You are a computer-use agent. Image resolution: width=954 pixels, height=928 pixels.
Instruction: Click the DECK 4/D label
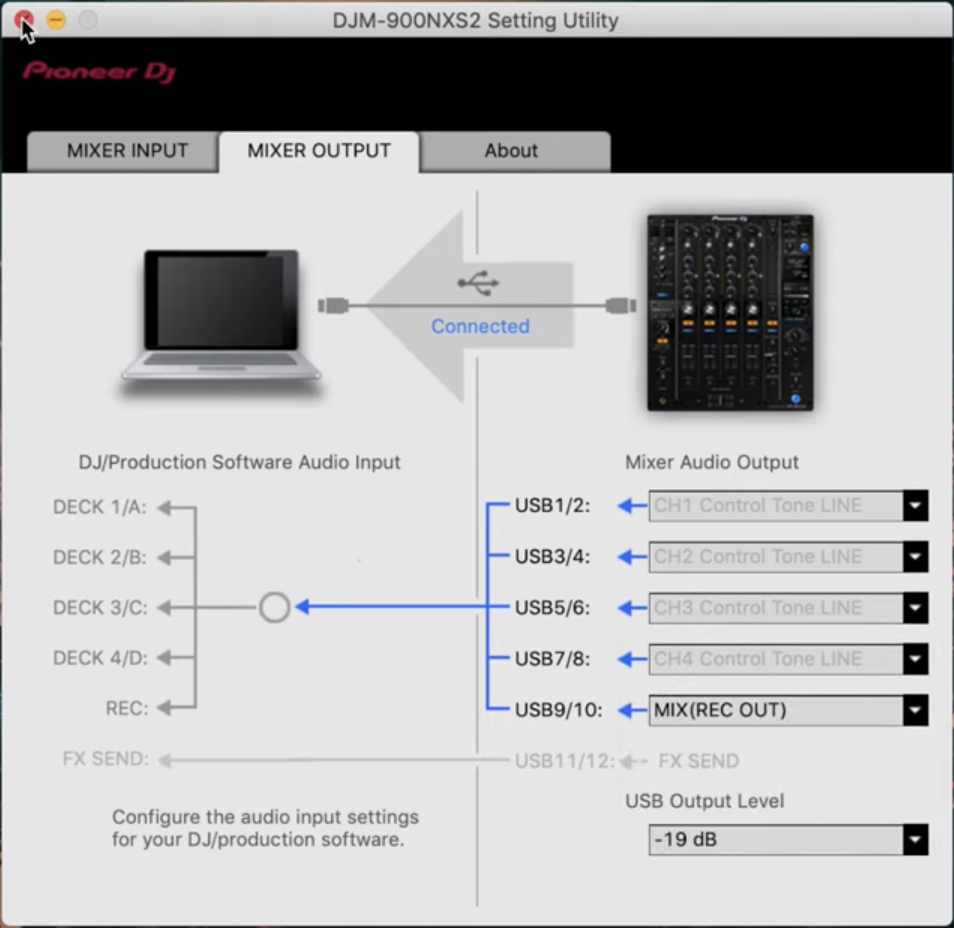tap(100, 658)
